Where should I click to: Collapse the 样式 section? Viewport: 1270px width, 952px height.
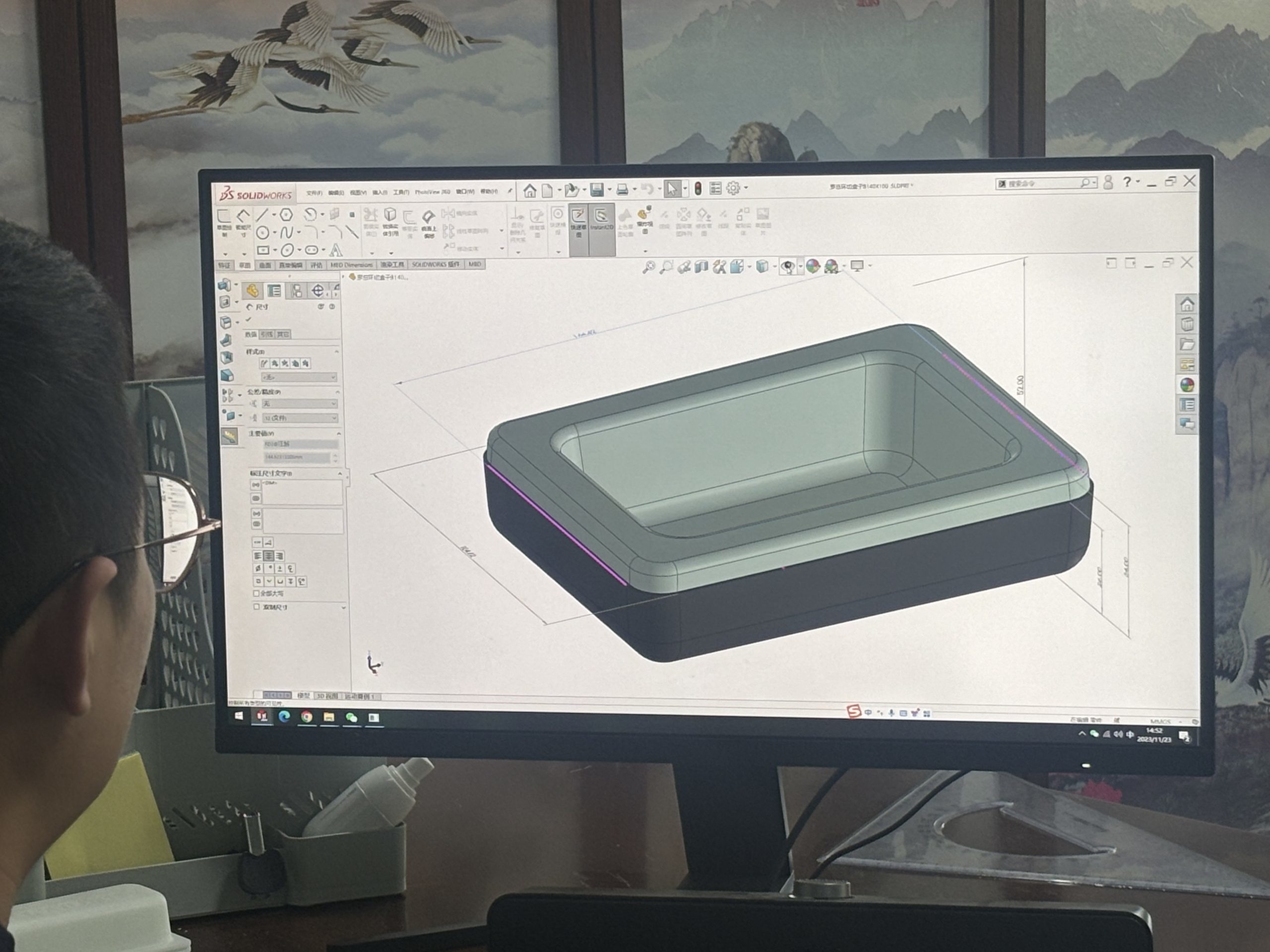pyautogui.click(x=336, y=352)
